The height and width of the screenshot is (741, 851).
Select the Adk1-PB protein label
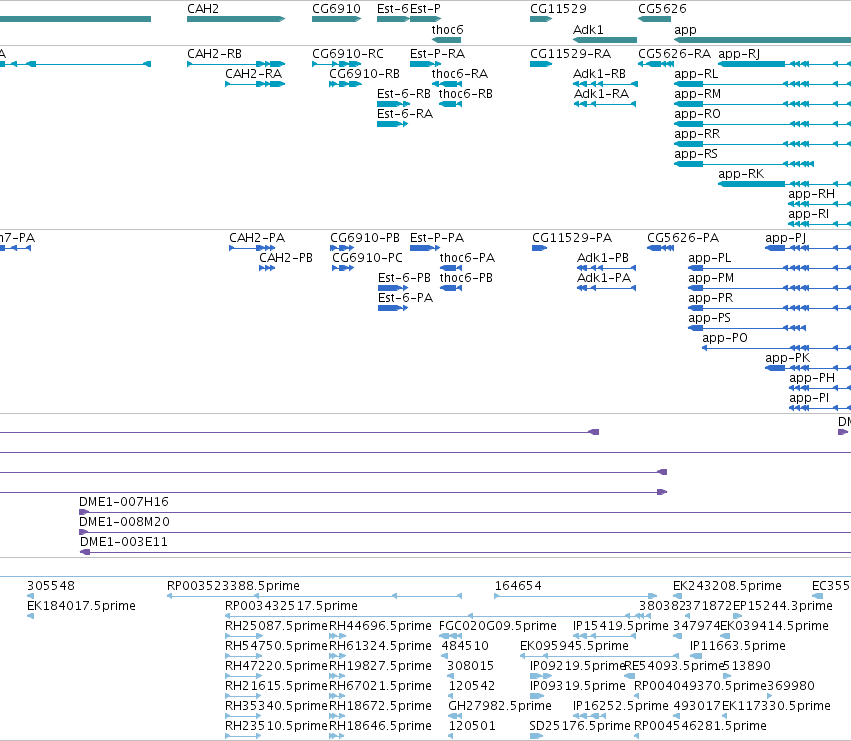603,258
